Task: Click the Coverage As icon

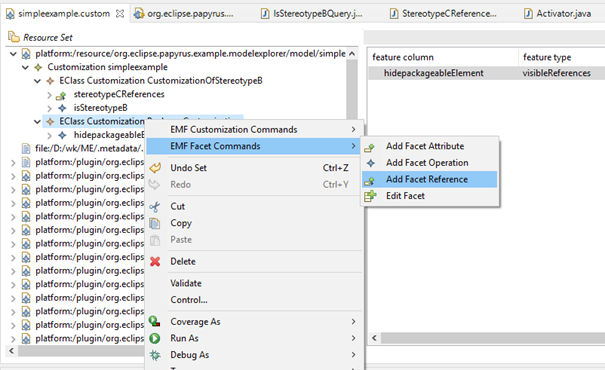Action: [x=155, y=321]
